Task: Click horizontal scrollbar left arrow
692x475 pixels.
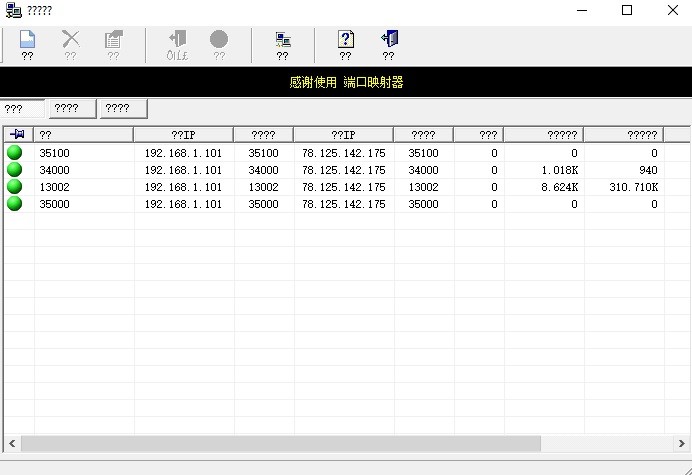Action: coord(11,442)
